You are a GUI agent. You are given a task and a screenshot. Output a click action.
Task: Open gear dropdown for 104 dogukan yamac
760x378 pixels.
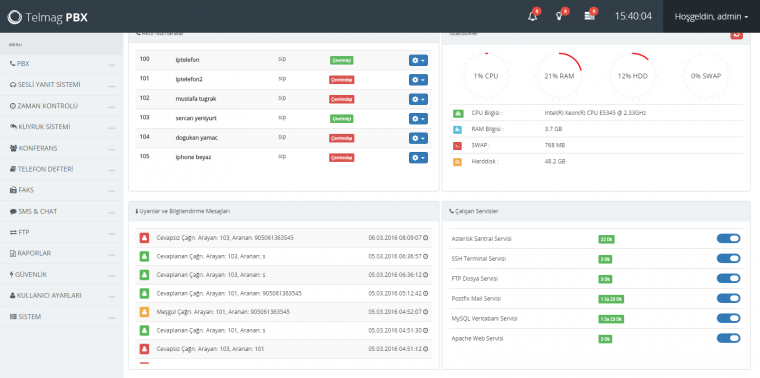coord(418,138)
